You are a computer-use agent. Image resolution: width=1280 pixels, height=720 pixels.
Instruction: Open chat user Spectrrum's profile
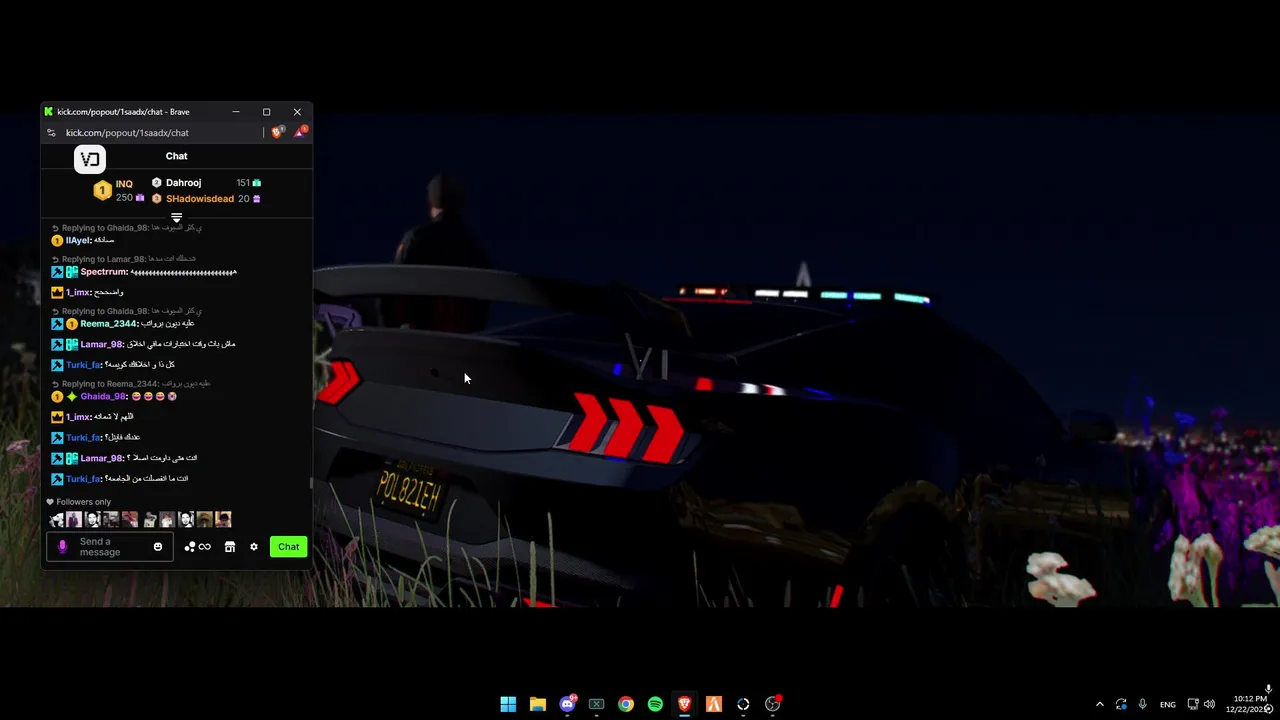pyautogui.click(x=104, y=272)
